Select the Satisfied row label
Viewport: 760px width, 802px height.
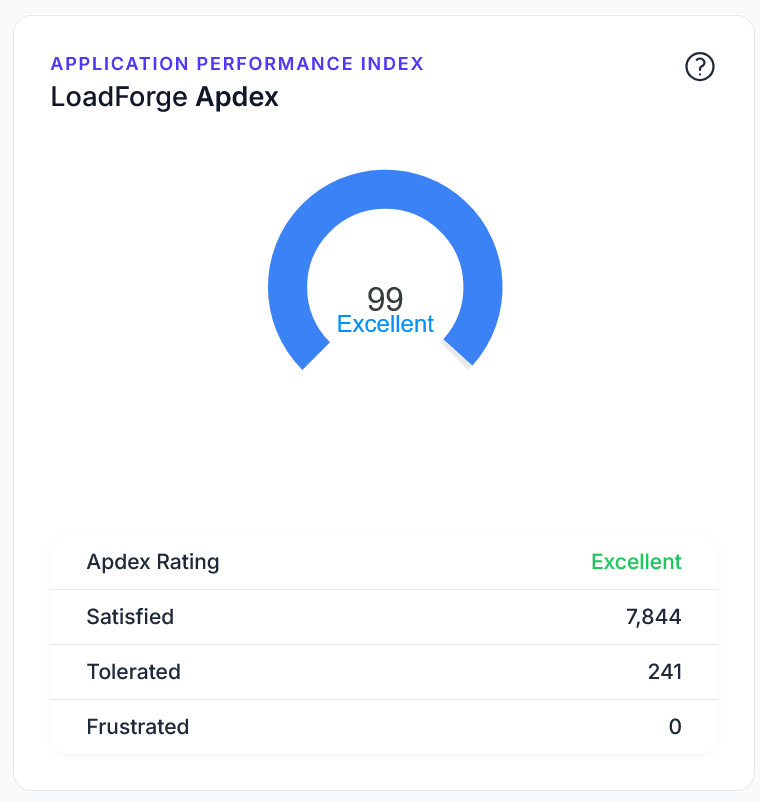pyautogui.click(x=130, y=616)
